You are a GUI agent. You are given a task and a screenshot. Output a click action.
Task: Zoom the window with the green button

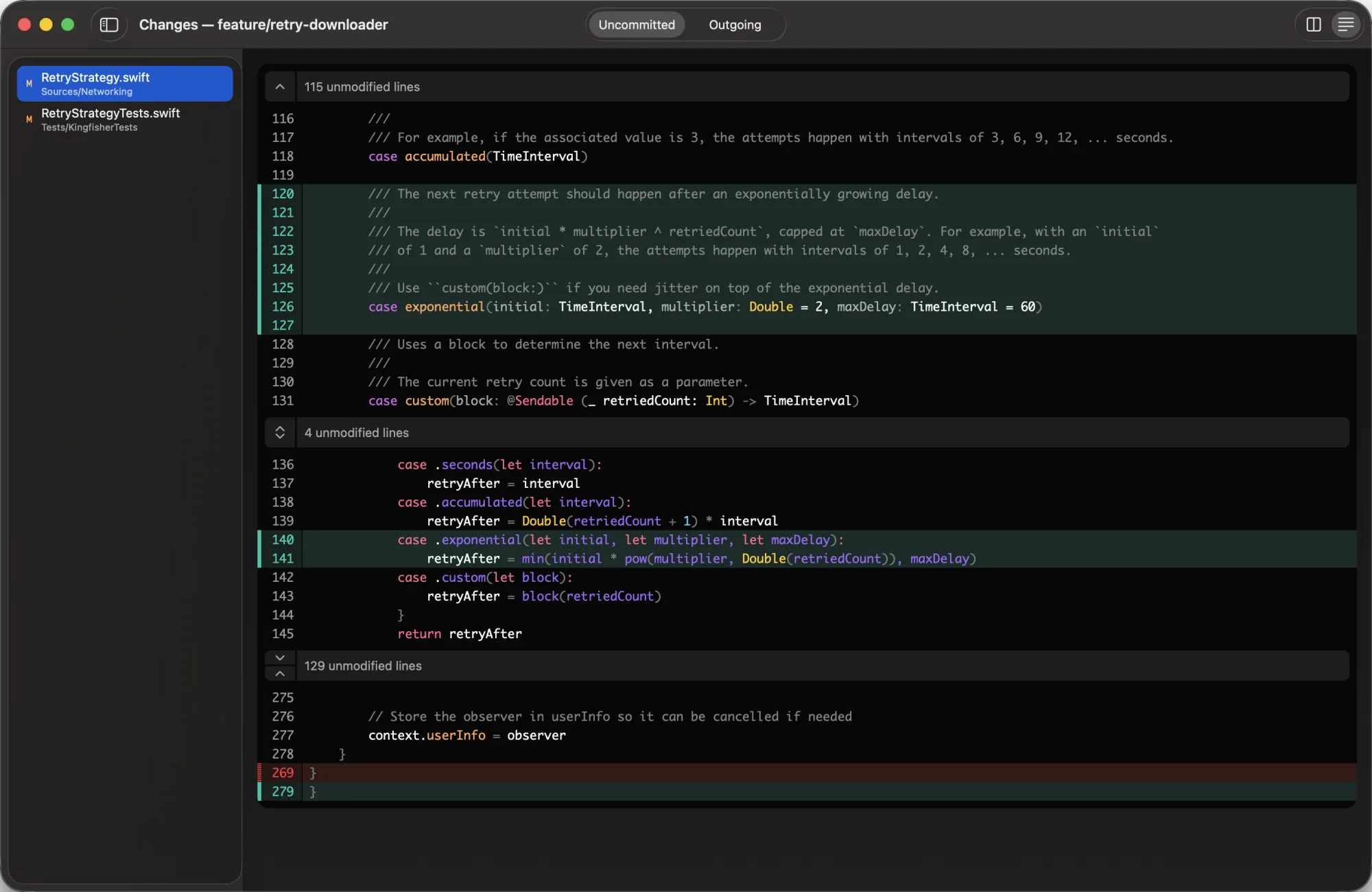click(68, 25)
